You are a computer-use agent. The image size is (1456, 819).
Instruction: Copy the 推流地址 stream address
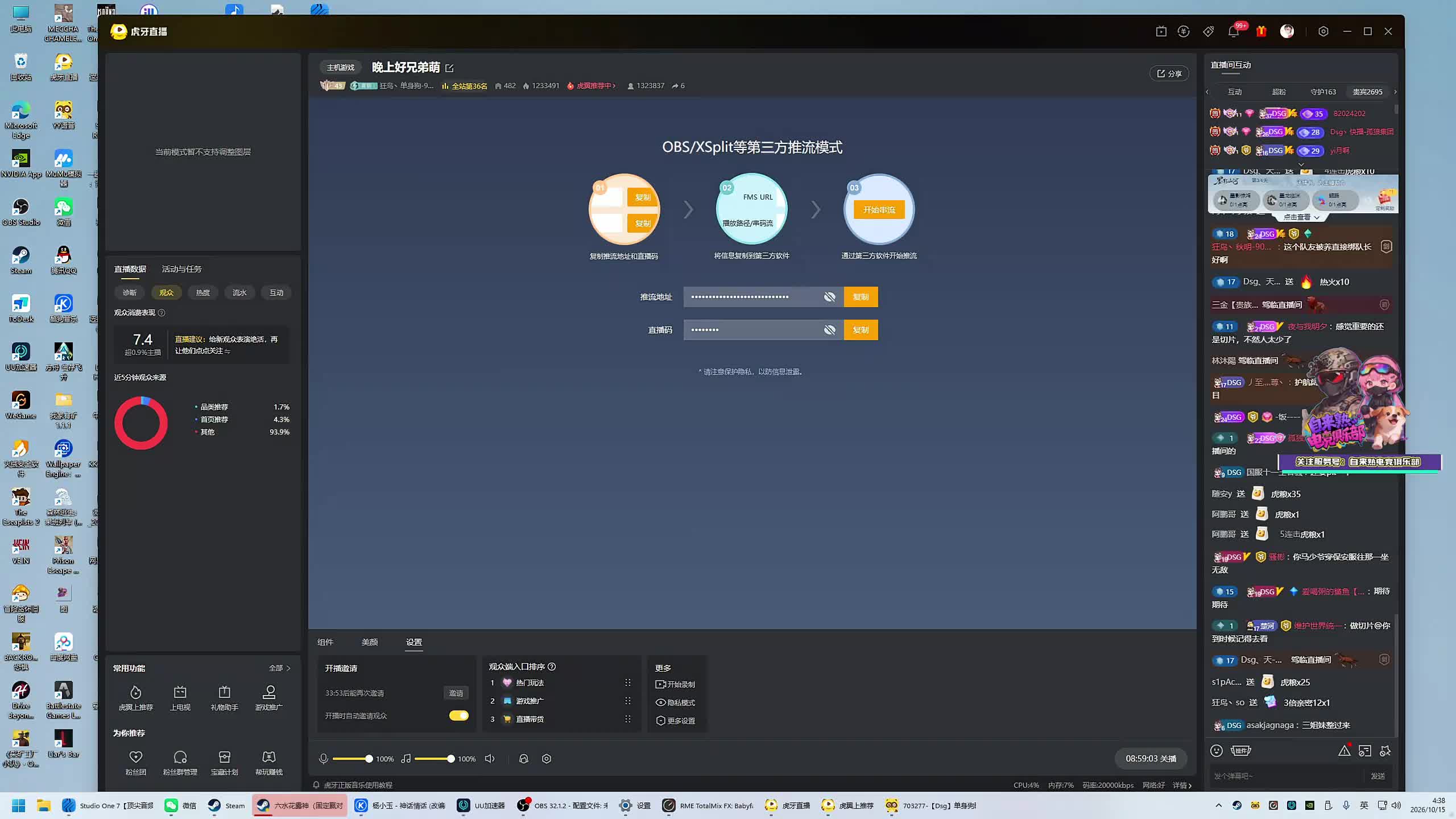tap(861, 297)
